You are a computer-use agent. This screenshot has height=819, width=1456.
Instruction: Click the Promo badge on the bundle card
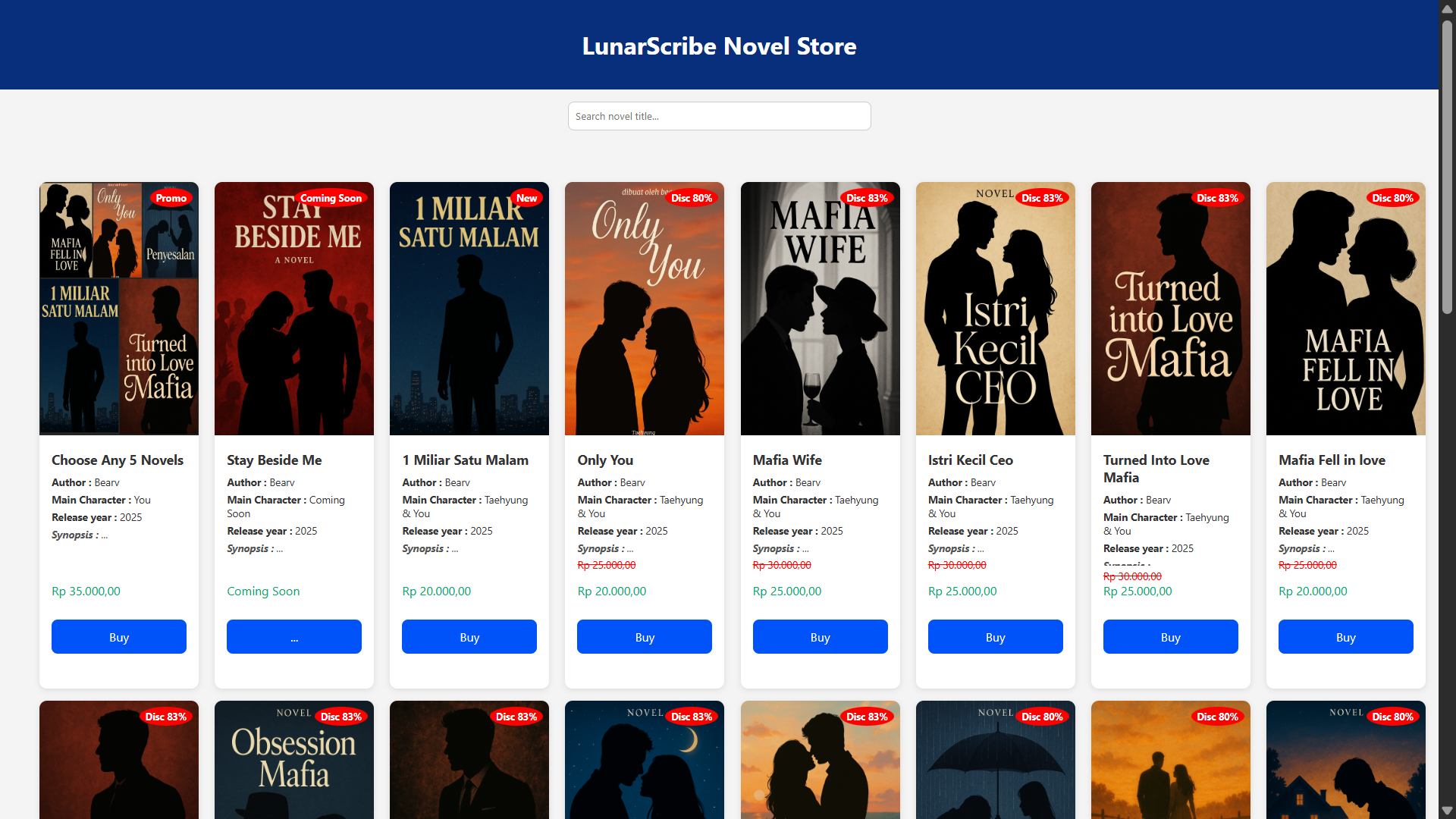pyautogui.click(x=171, y=198)
